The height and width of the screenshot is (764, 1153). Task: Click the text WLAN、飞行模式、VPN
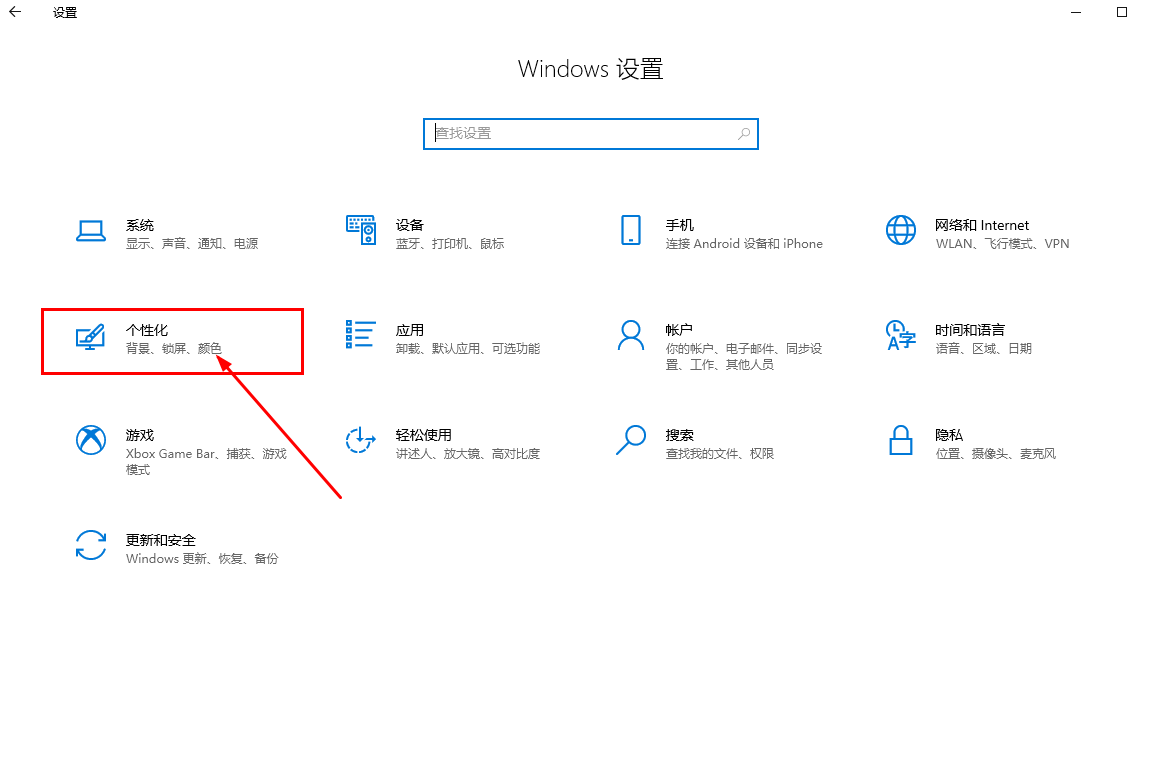[1002, 243]
